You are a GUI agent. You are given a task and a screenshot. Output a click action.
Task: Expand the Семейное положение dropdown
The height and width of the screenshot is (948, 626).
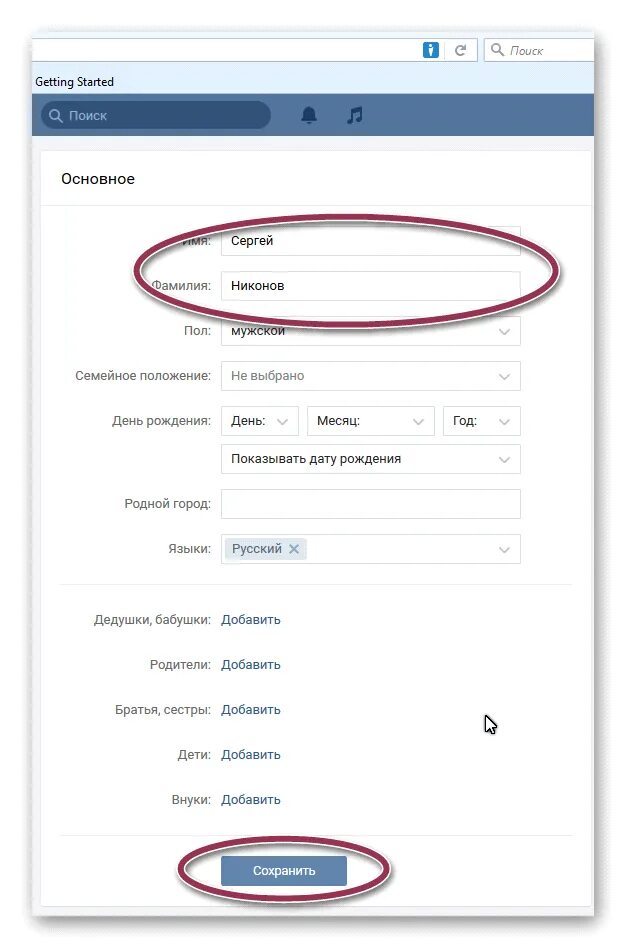pos(370,376)
